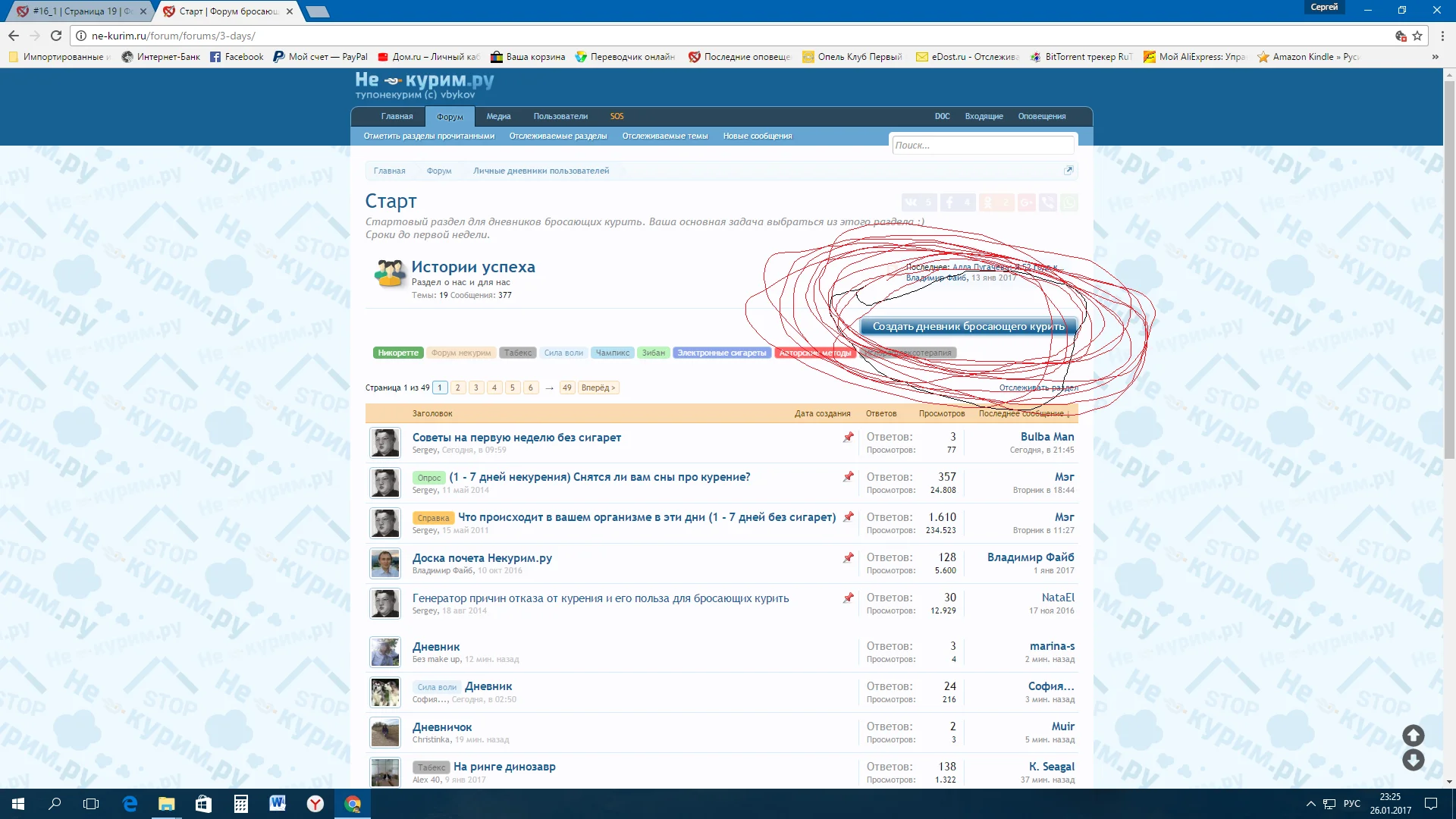Click the scroll-to-bottom arrow icon

(x=1413, y=760)
